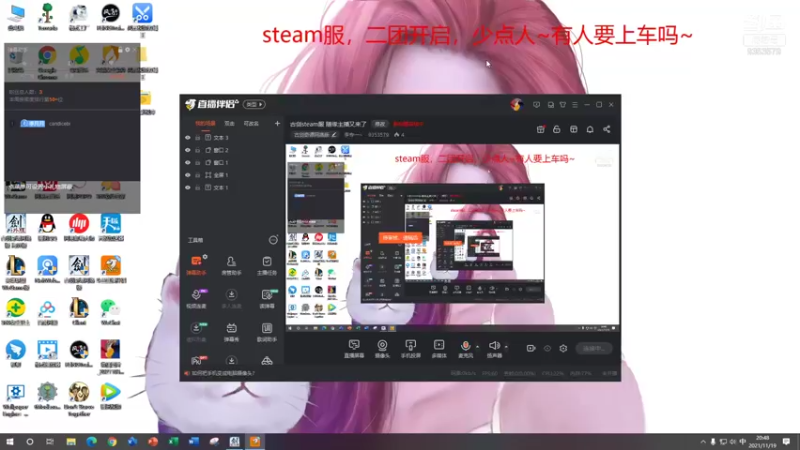Open the voice-chat microphone tool
This screenshot has height=450, width=800.
pos(196,299)
